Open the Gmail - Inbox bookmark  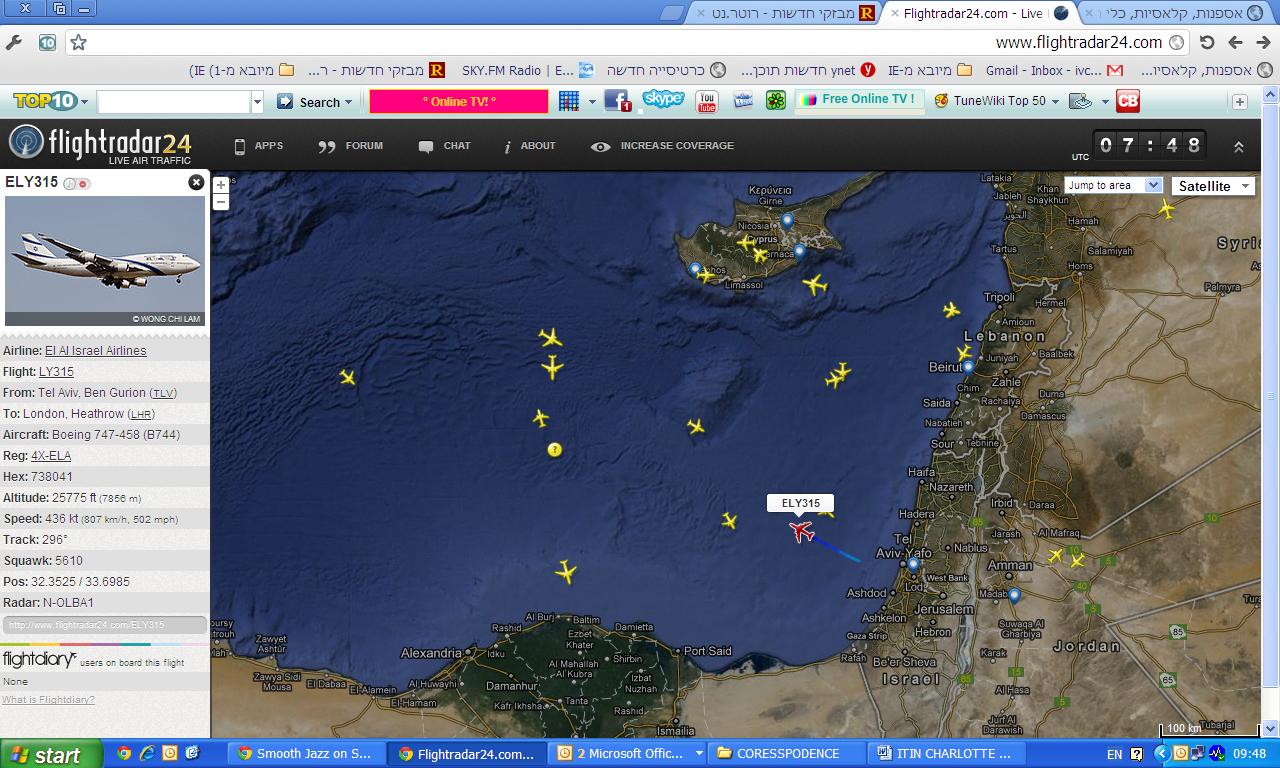pyautogui.click(x=1054, y=71)
